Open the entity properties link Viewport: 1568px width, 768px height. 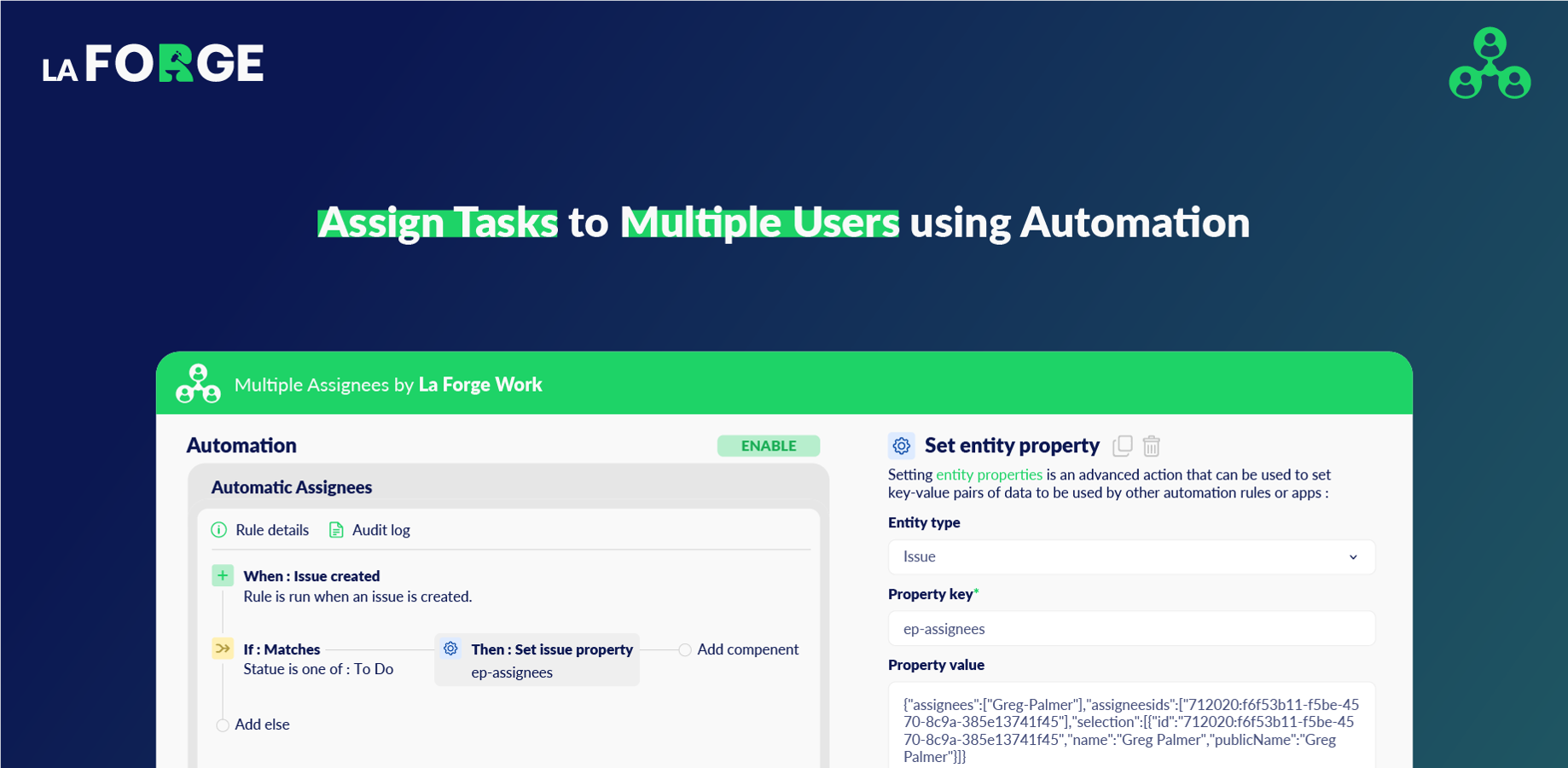tap(990, 474)
